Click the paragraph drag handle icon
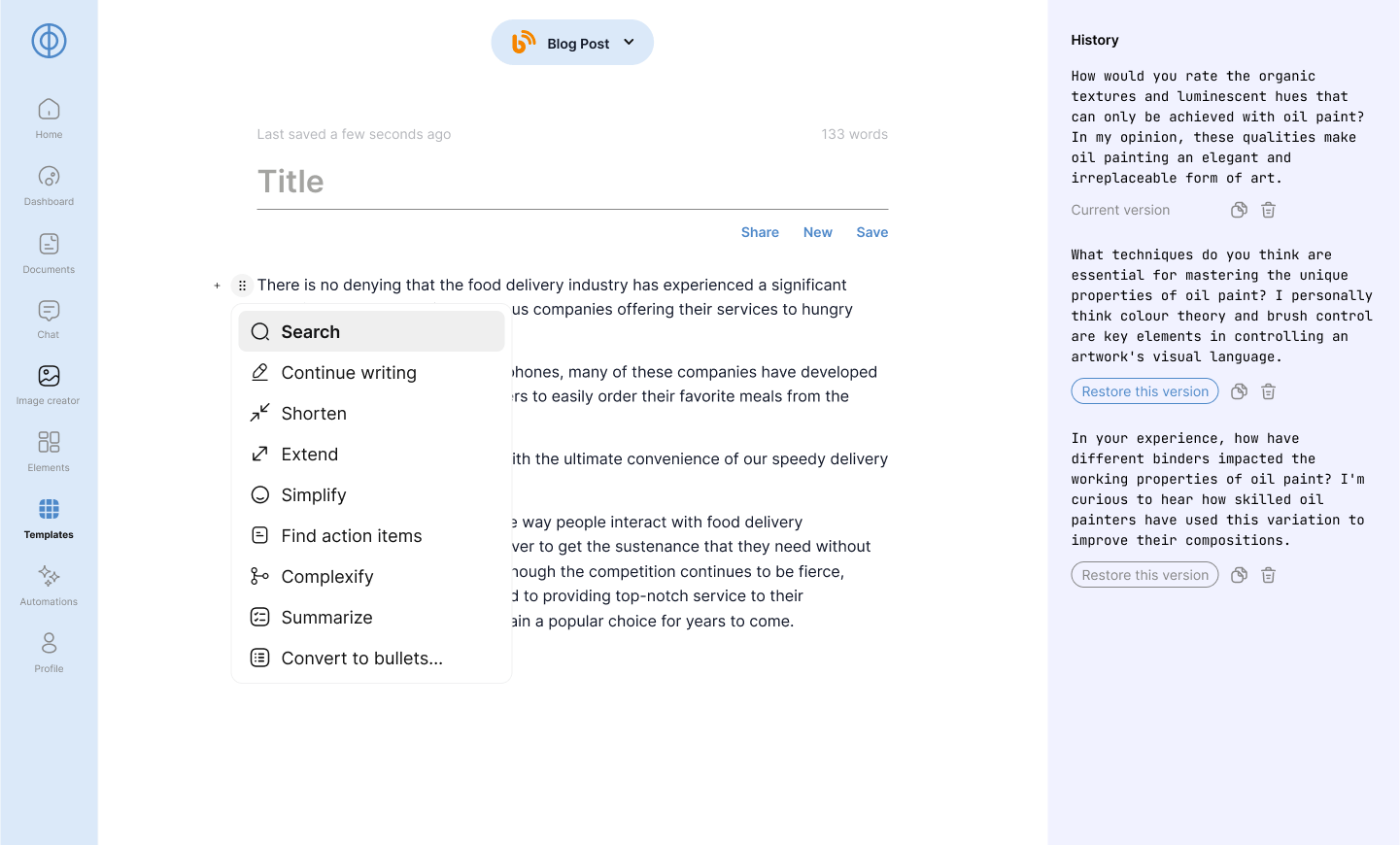Image resolution: width=1400 pixels, height=845 pixels. coord(242,286)
